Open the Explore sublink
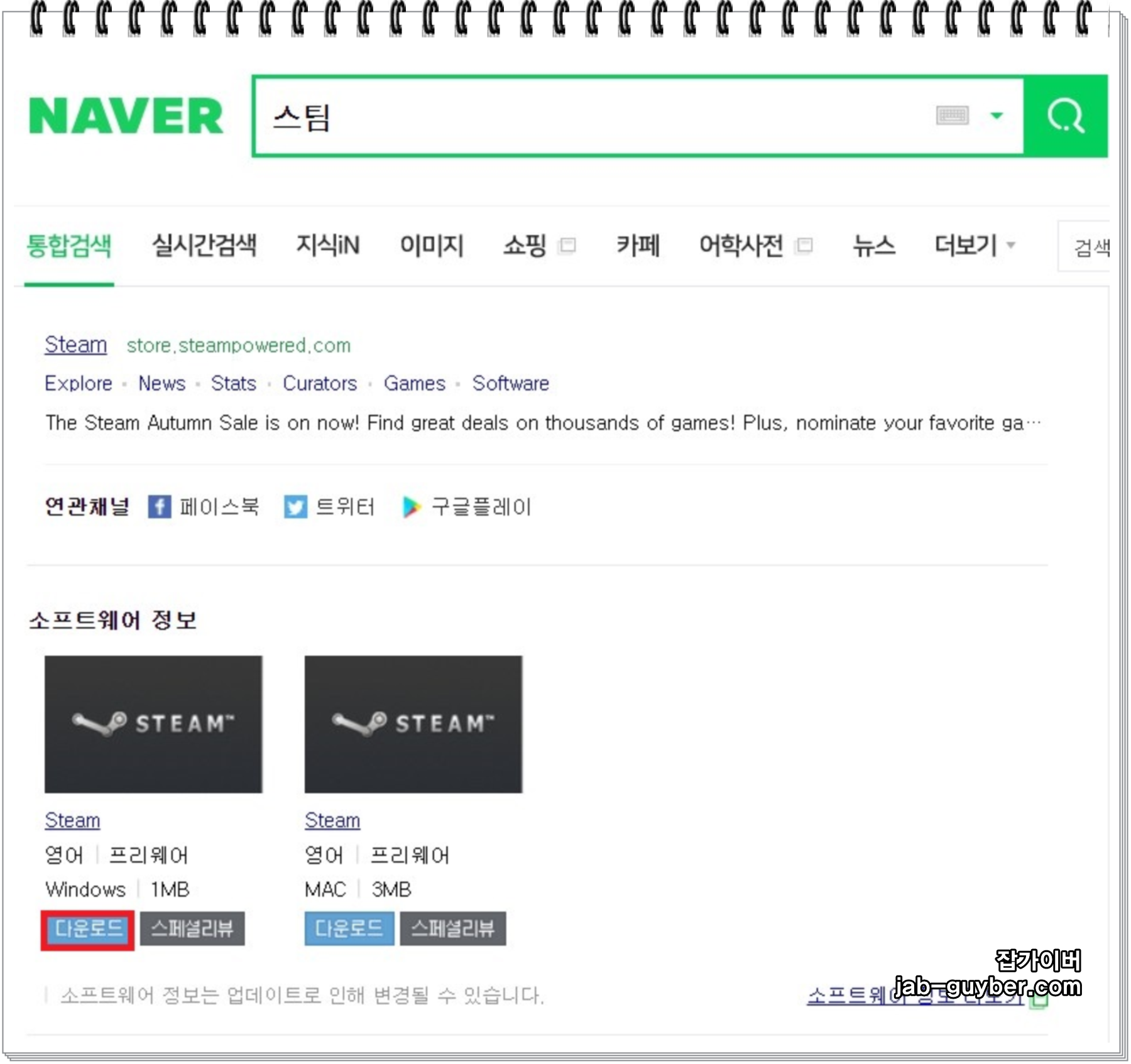1131x1064 pixels. click(79, 383)
